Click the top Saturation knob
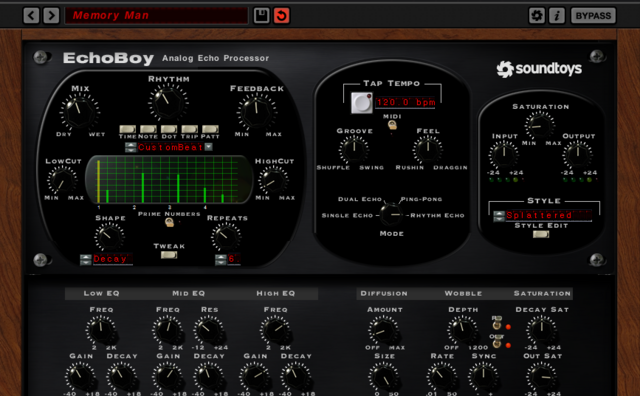 coord(540,126)
